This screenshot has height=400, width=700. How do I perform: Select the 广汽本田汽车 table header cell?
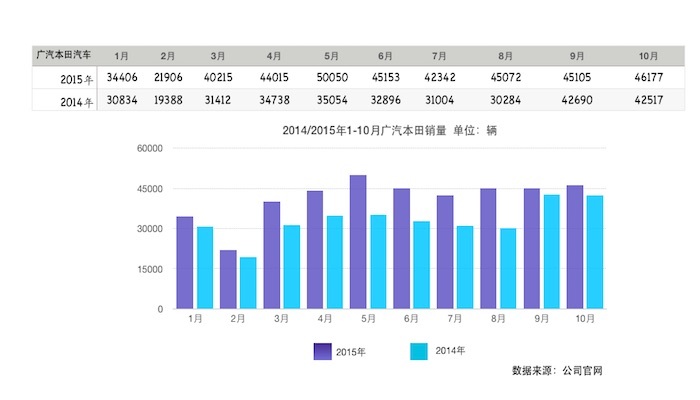tap(64, 55)
